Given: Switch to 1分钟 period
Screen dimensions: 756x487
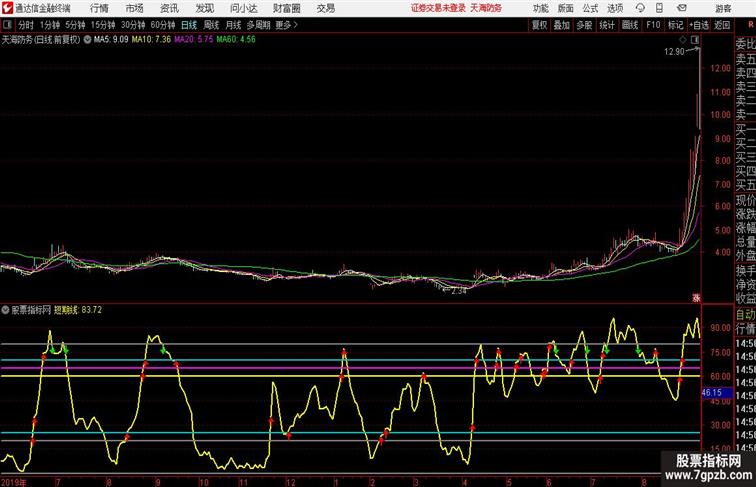Looking at the screenshot, I should tap(50, 25).
